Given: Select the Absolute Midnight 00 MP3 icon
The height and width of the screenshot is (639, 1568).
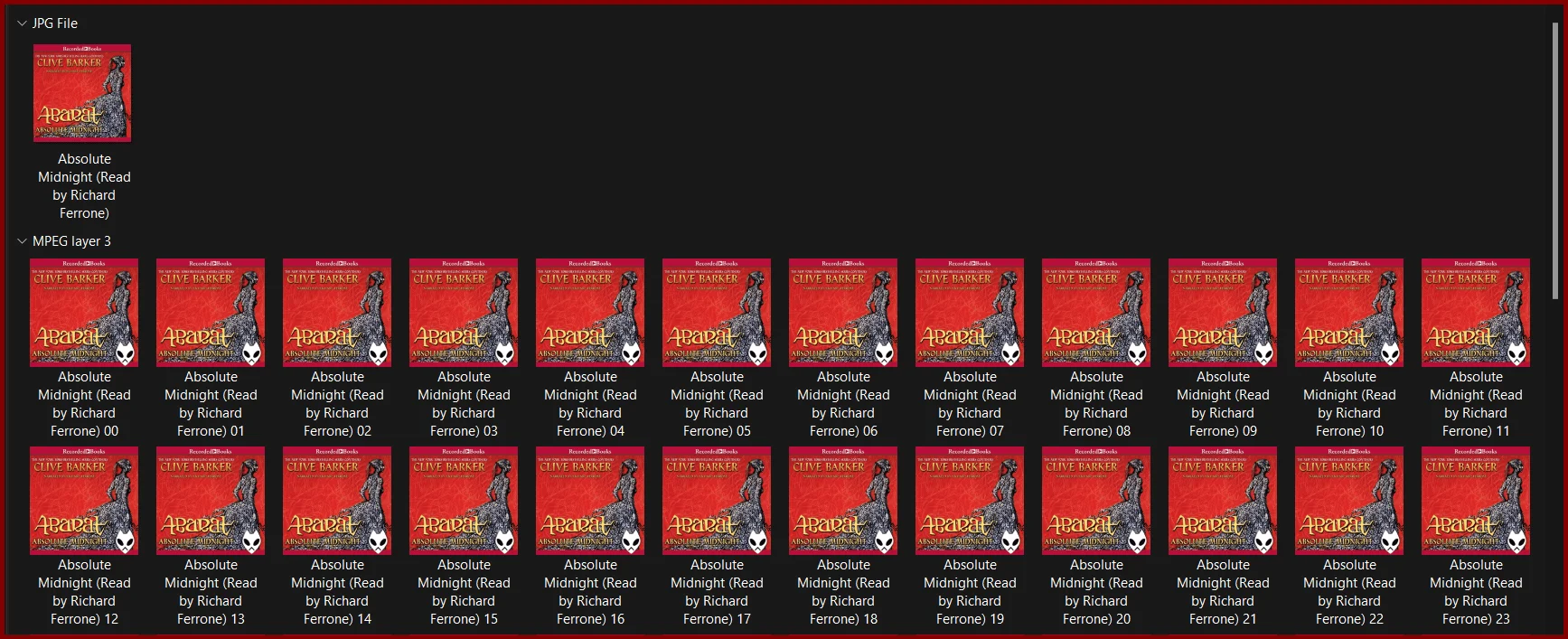Looking at the screenshot, I should point(84,313).
